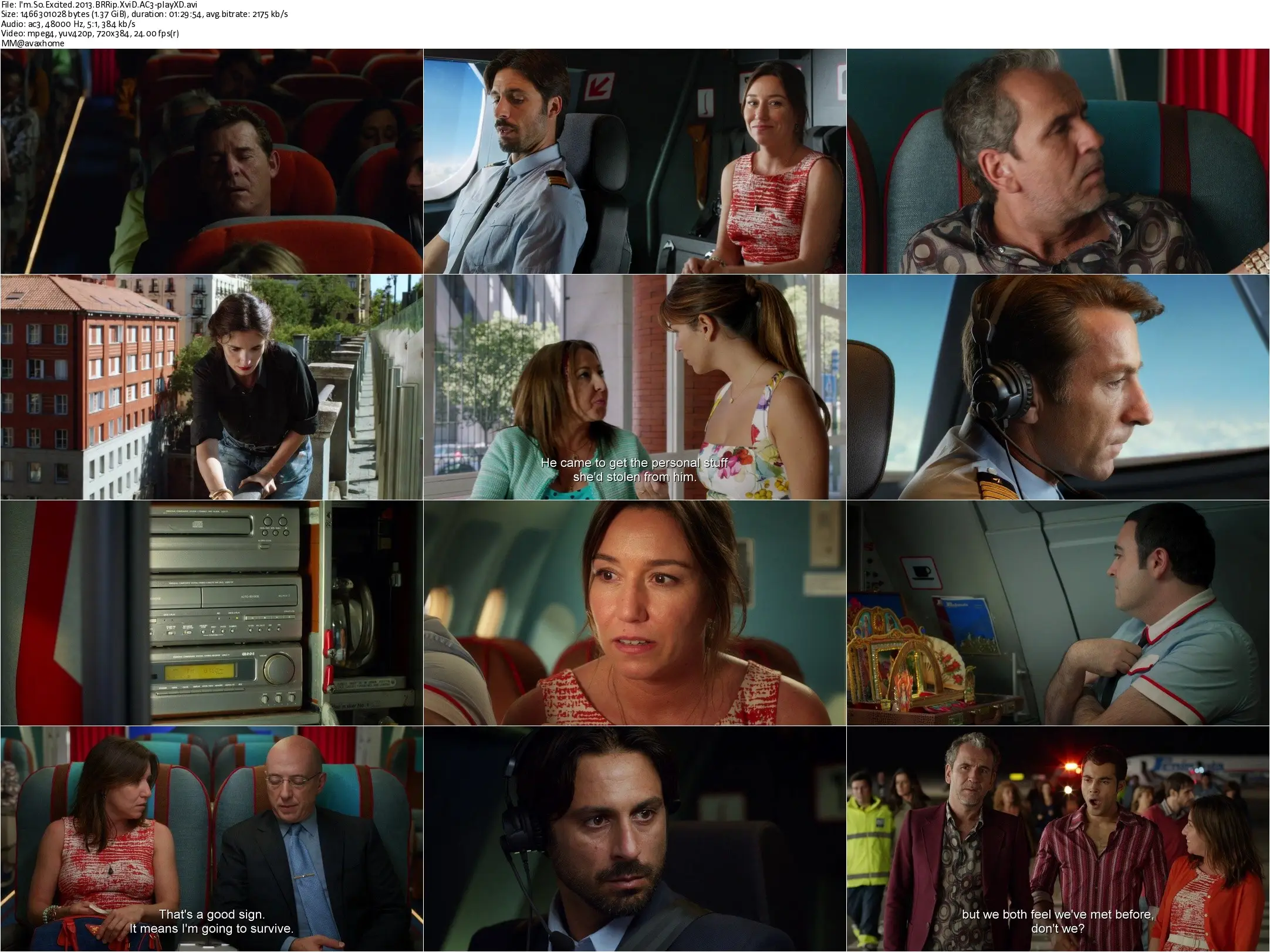Click subtitle 'He came to get the personal stuff'
Viewport: 1270px width, 952px height.
click(634, 463)
